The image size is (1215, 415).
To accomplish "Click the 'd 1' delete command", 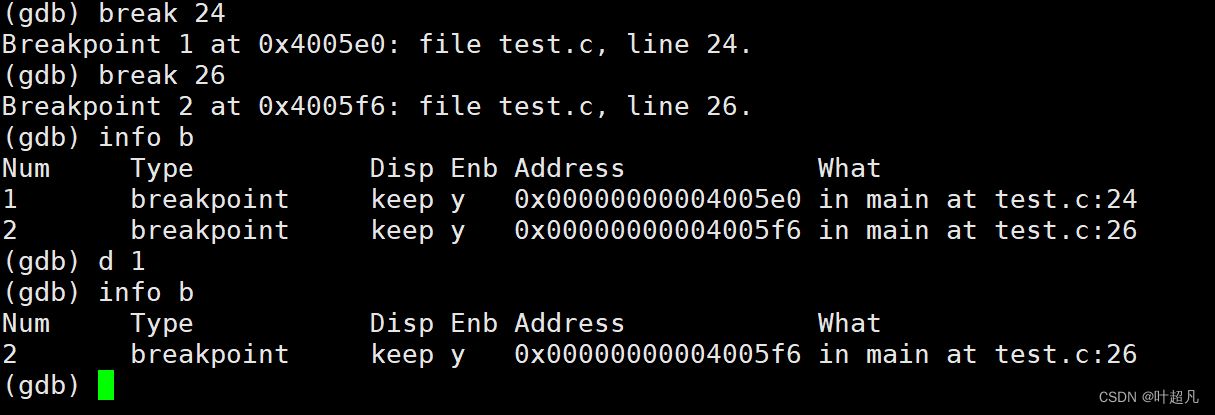I will (121, 262).
